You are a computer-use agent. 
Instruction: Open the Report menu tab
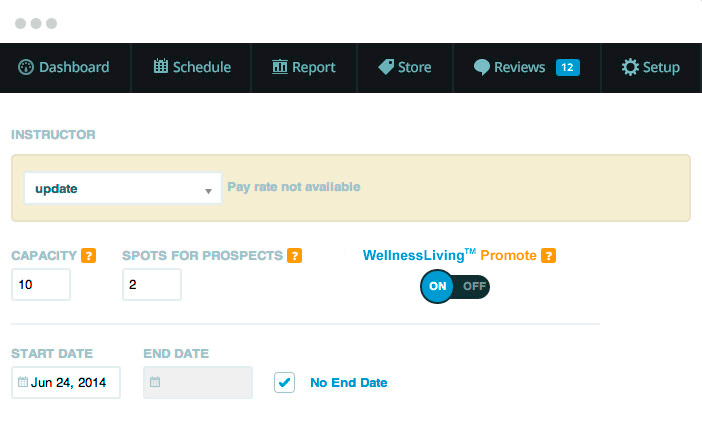tap(304, 68)
